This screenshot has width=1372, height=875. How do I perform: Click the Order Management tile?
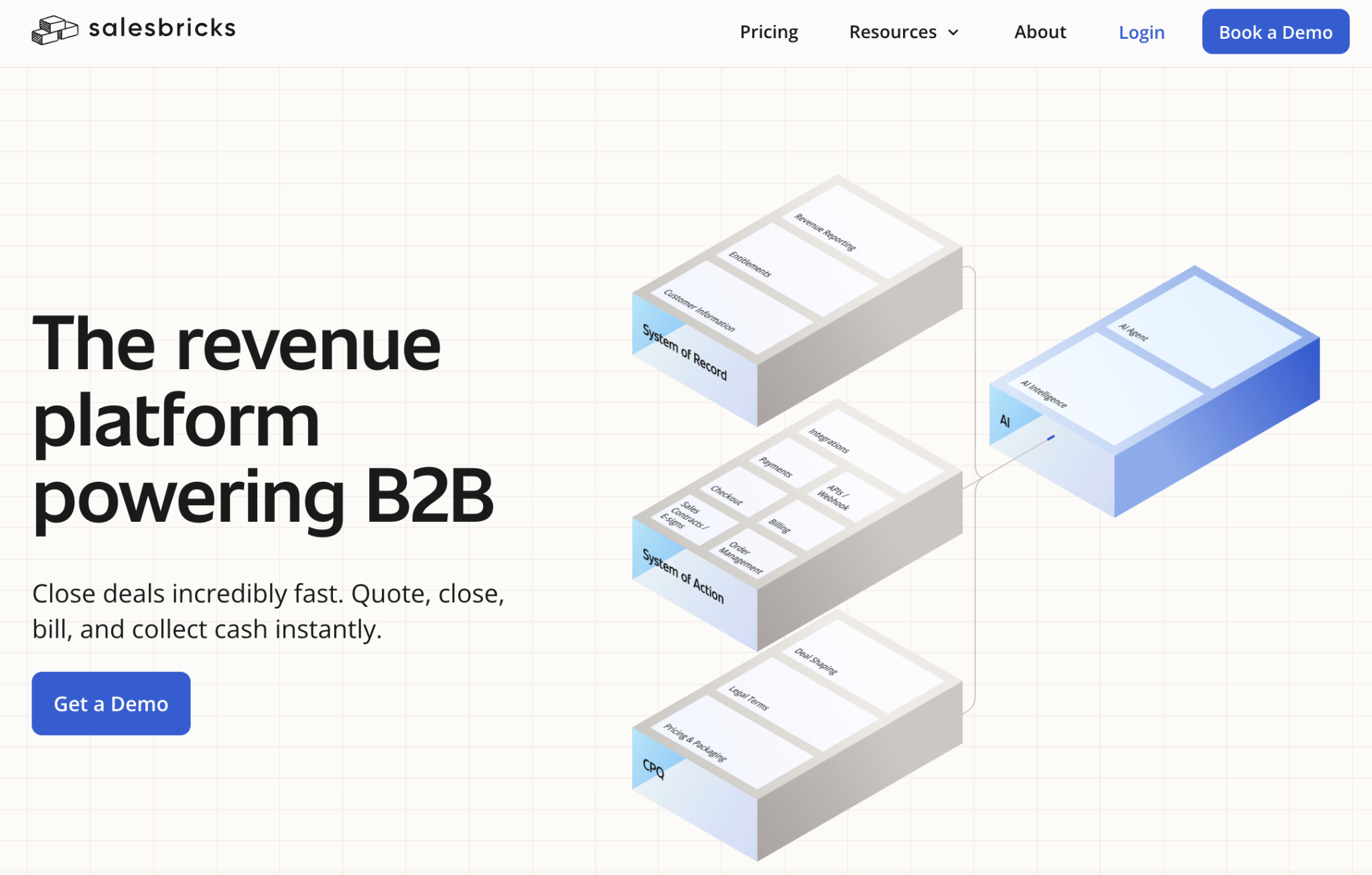pyautogui.click(x=752, y=553)
